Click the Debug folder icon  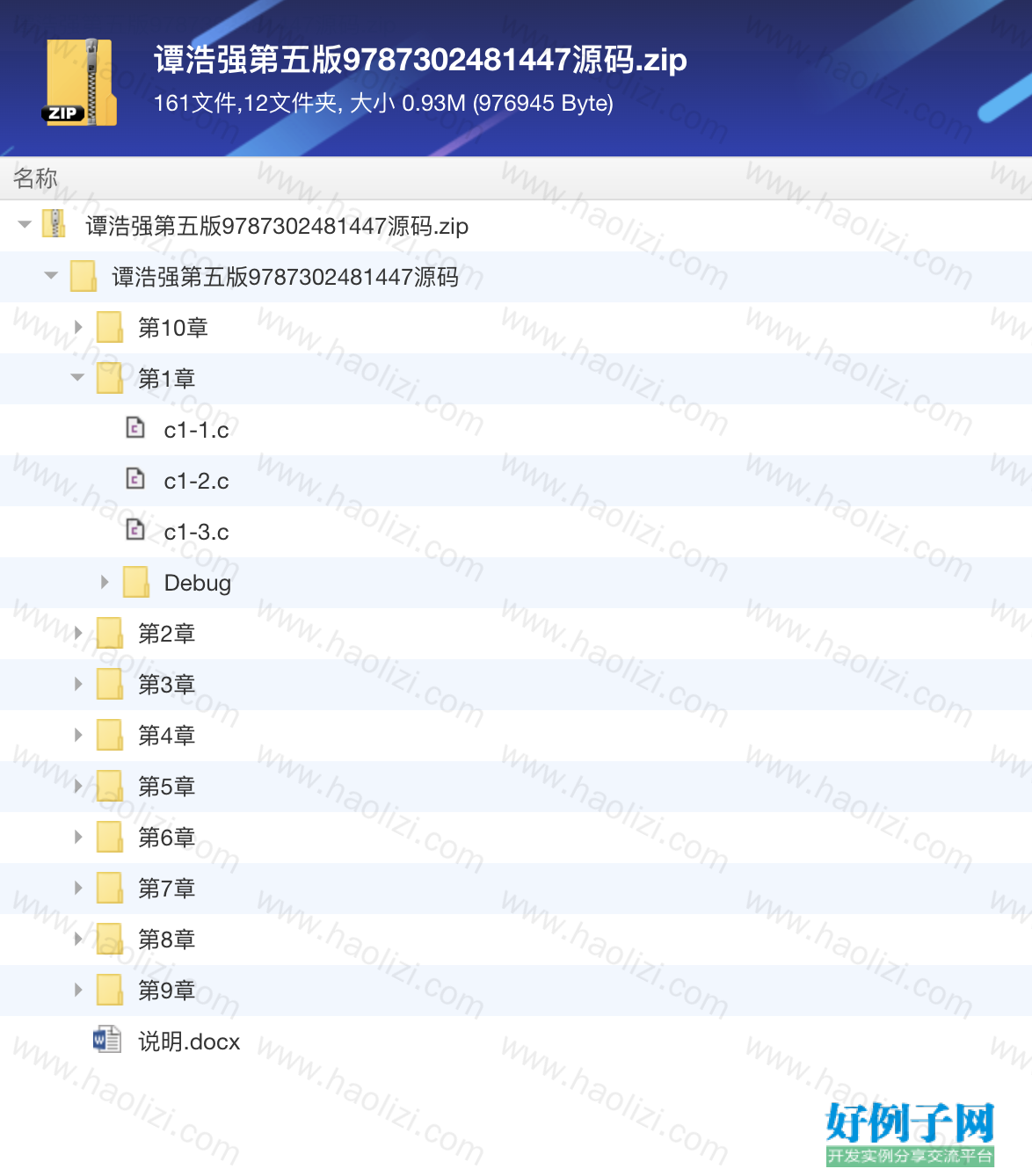click(136, 582)
